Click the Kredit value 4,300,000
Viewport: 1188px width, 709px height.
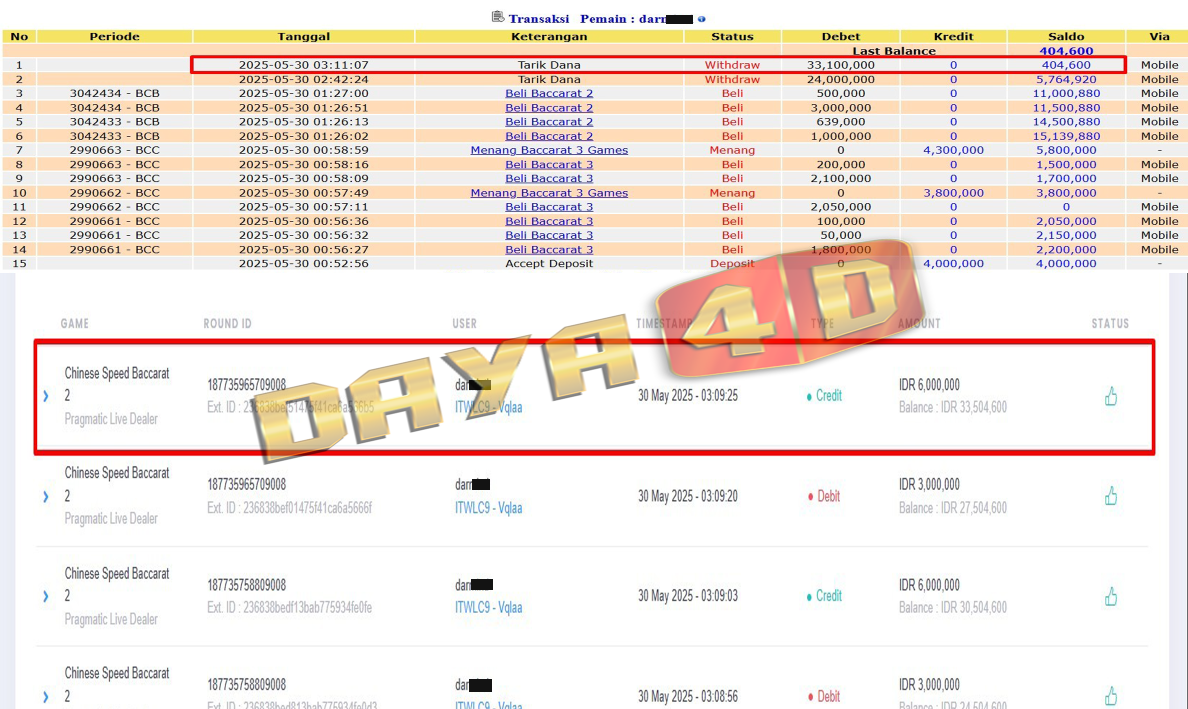[x=954, y=150]
